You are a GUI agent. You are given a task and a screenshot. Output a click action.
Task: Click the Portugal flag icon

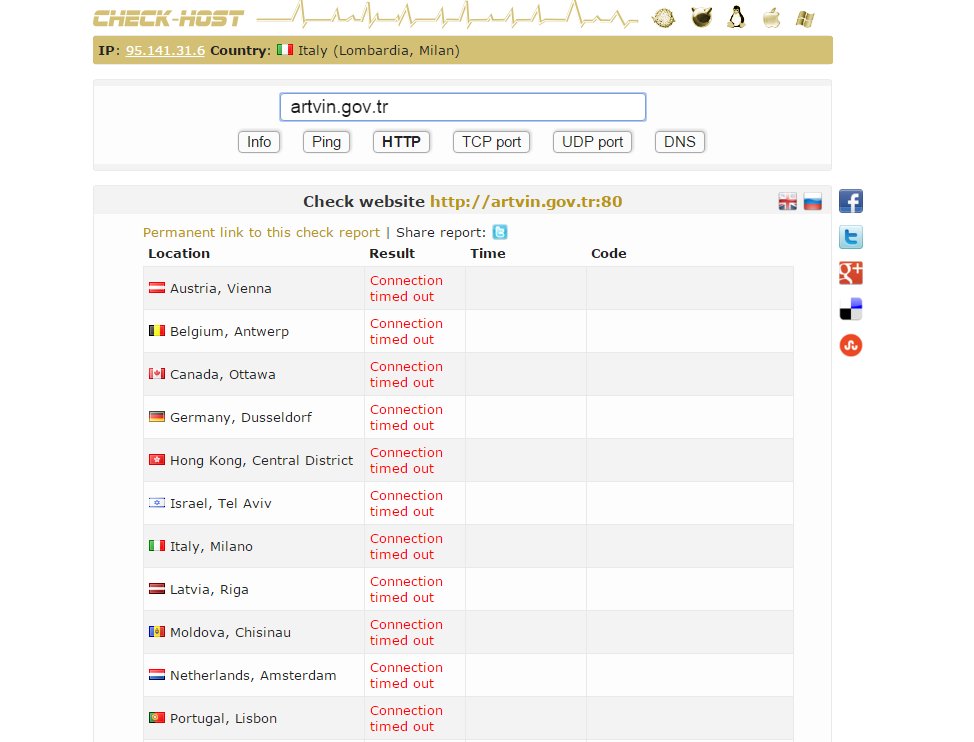click(x=157, y=717)
